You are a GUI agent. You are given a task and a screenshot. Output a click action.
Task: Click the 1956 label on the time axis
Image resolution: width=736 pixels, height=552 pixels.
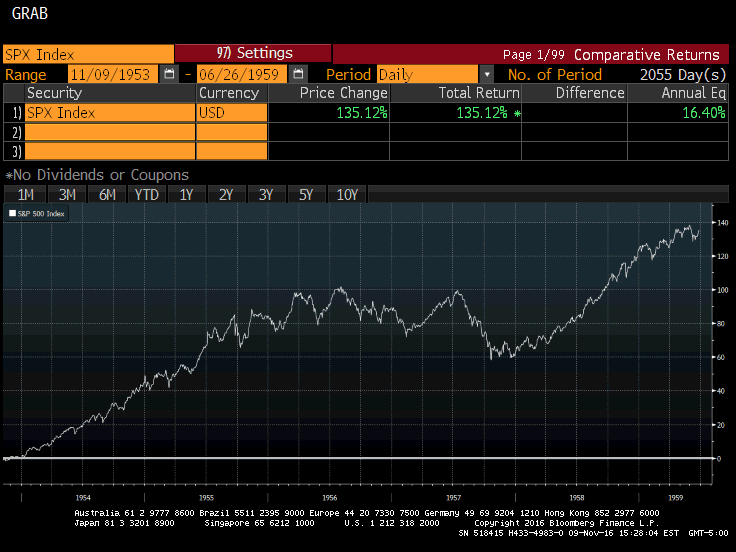point(330,498)
